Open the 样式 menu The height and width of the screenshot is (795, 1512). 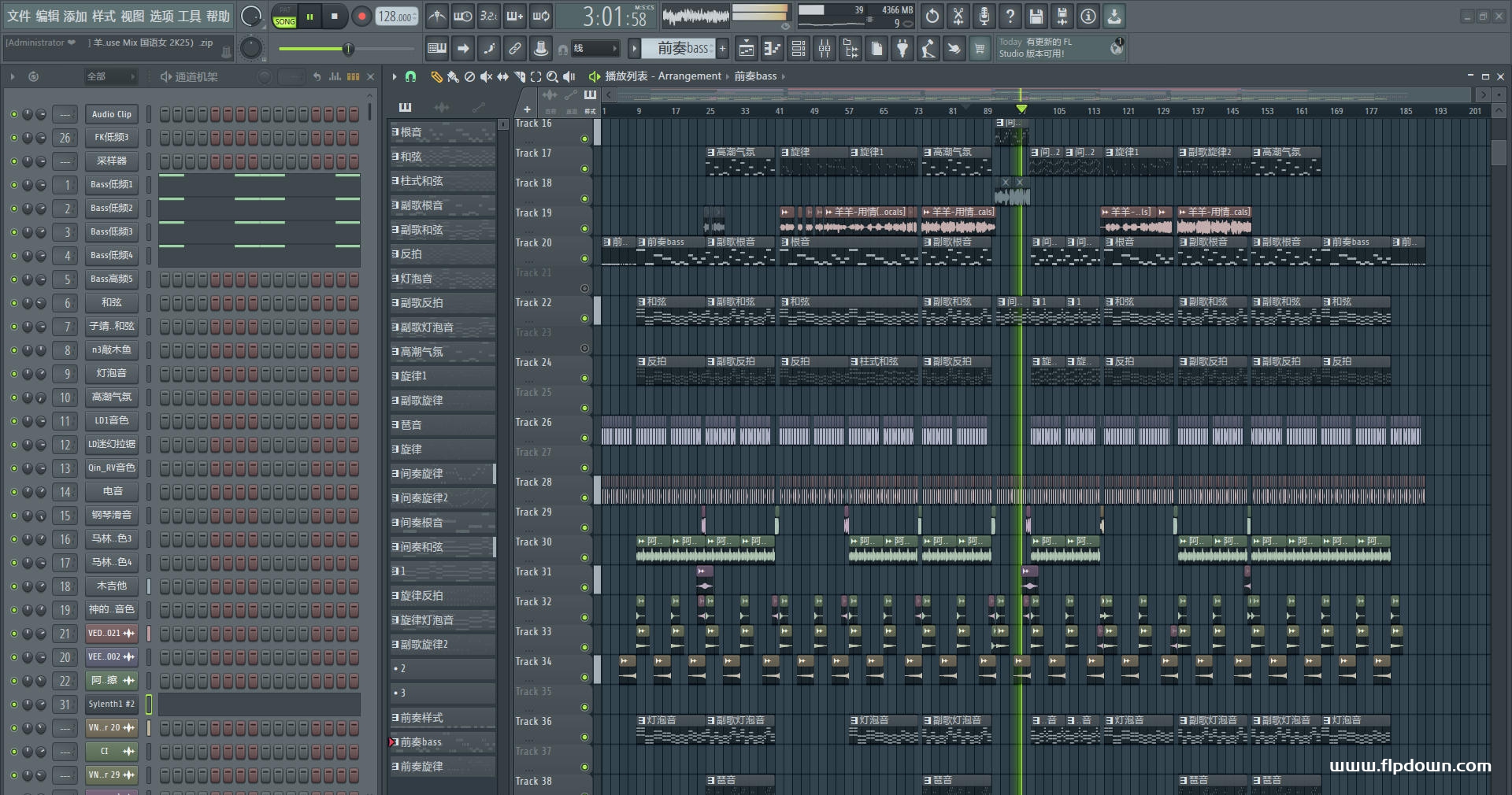click(104, 16)
